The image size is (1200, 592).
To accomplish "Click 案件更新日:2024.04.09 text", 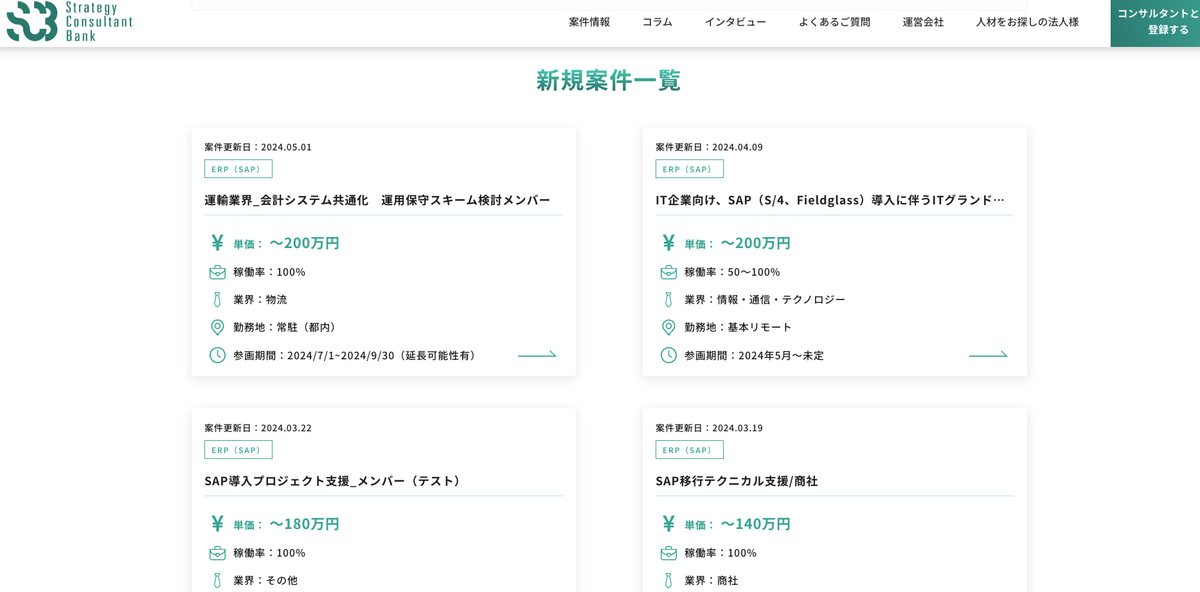I will [709, 147].
